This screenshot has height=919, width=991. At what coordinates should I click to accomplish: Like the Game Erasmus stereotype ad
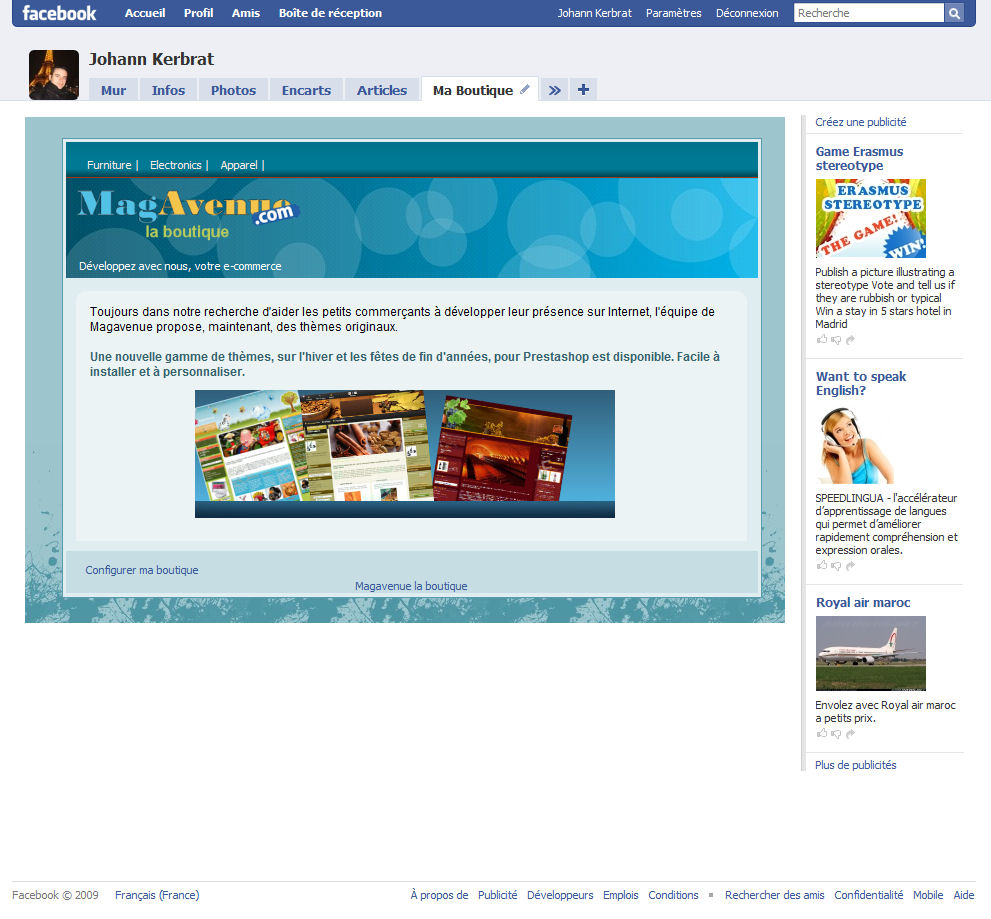pos(822,339)
